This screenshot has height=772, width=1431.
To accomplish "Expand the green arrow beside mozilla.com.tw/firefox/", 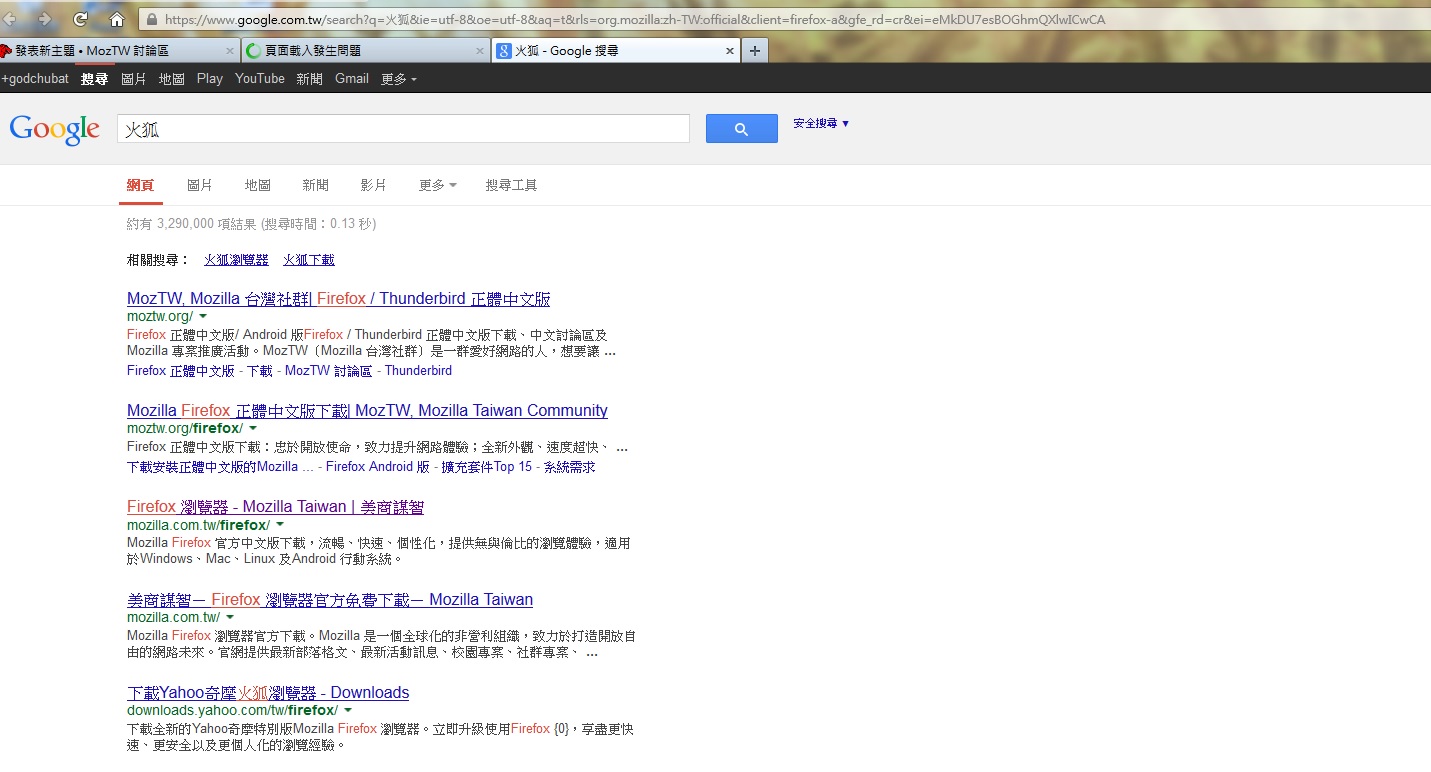I will [280, 525].
